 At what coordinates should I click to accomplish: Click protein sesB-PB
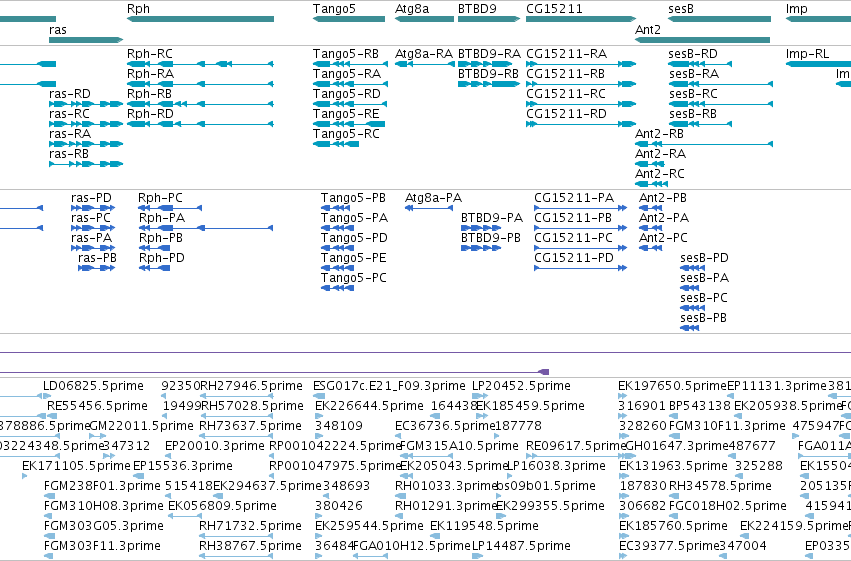click(x=689, y=328)
